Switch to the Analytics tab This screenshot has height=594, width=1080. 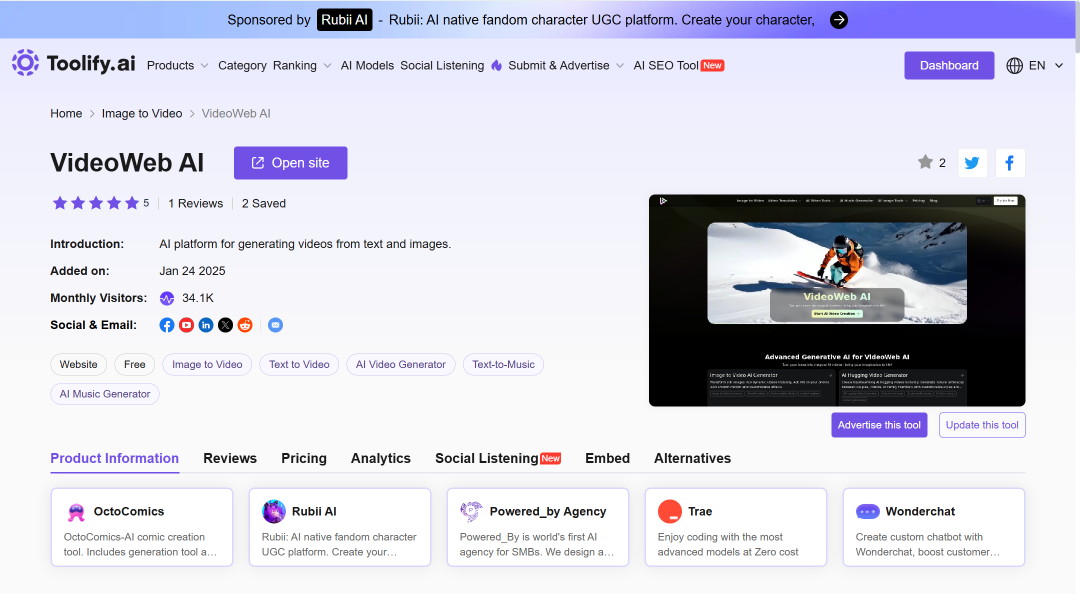tap(381, 459)
